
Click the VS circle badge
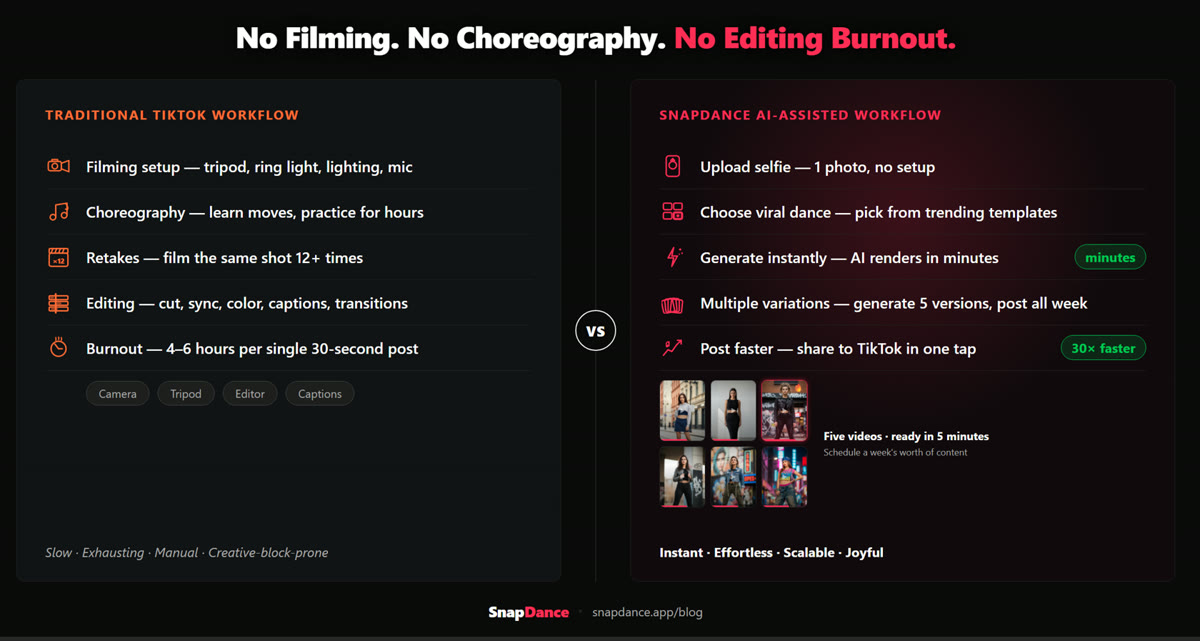tap(596, 331)
